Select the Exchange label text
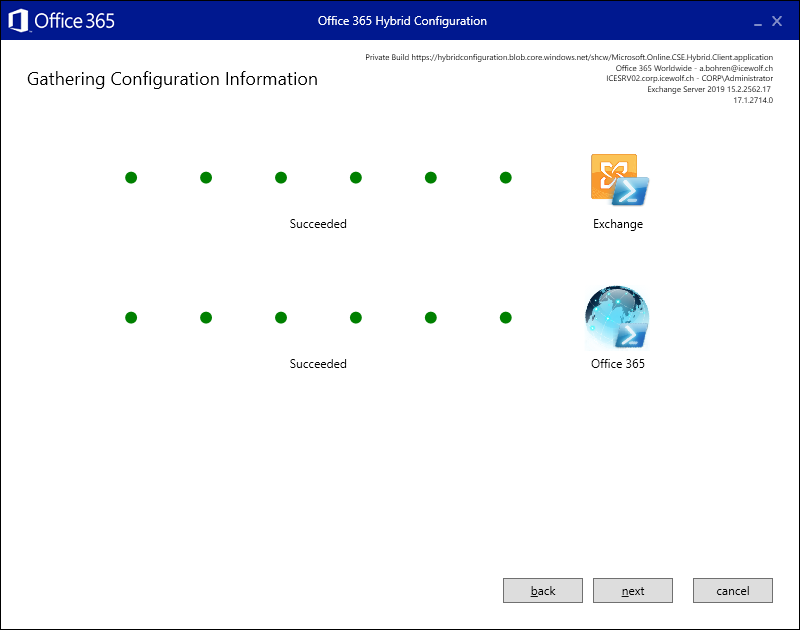The image size is (800, 630). [618, 224]
